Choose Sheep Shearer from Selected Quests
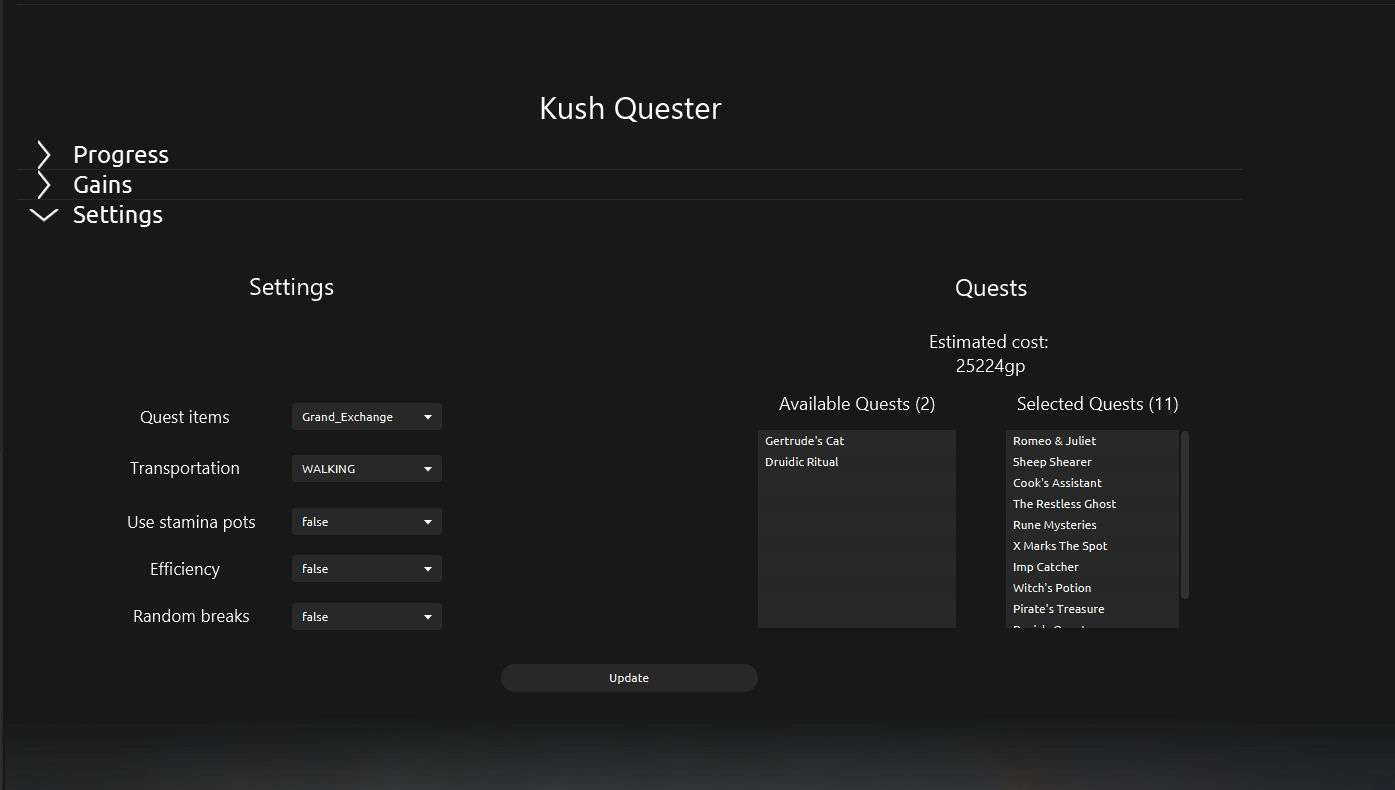 tap(1052, 462)
